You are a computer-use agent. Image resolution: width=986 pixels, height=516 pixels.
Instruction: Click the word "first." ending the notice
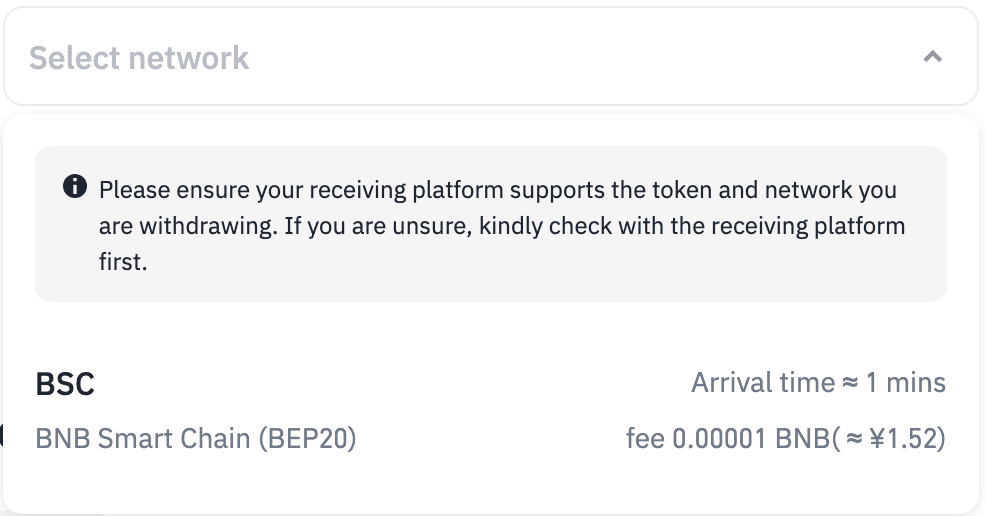click(123, 264)
